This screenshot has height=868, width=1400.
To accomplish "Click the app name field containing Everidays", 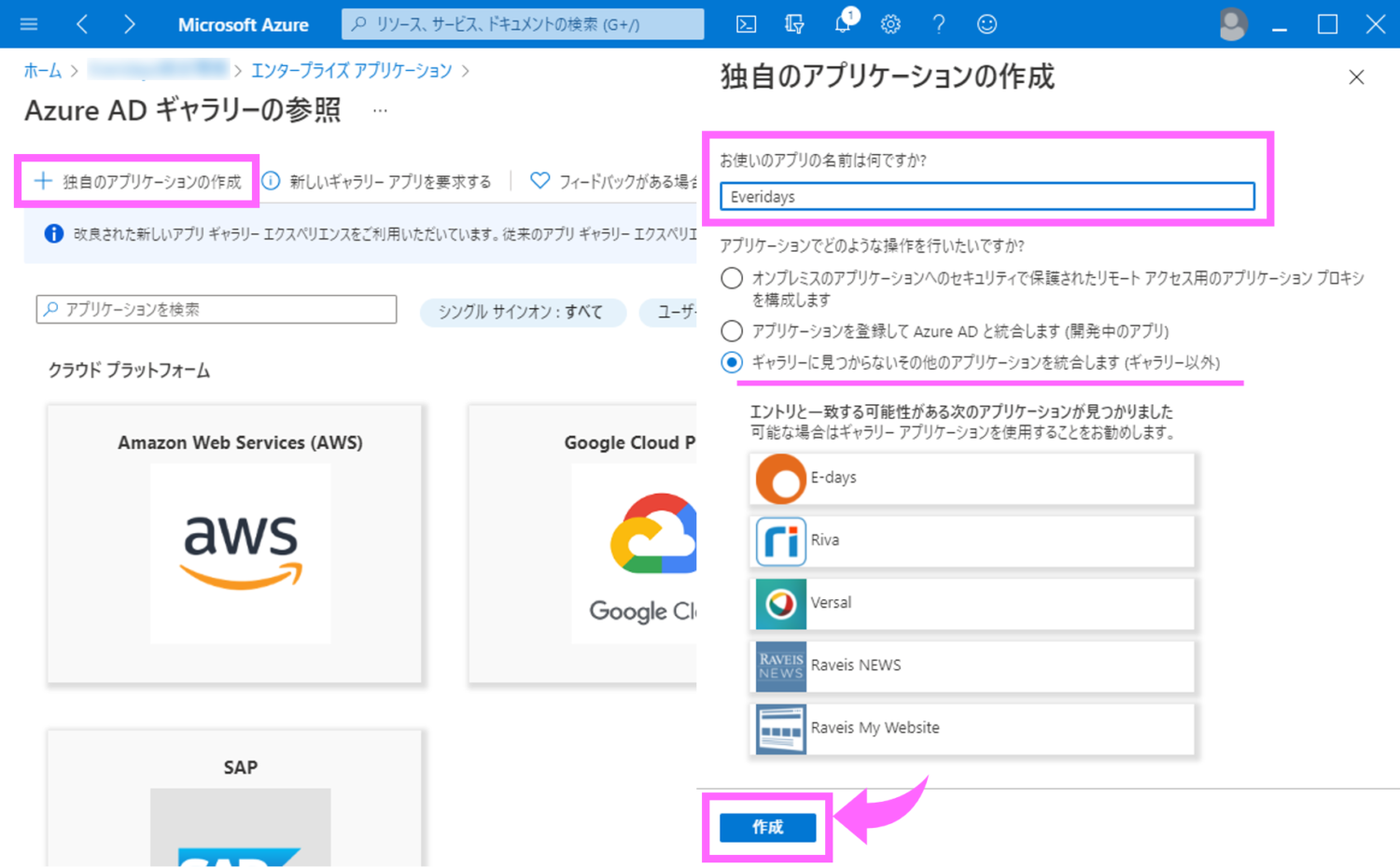I will pos(987,196).
